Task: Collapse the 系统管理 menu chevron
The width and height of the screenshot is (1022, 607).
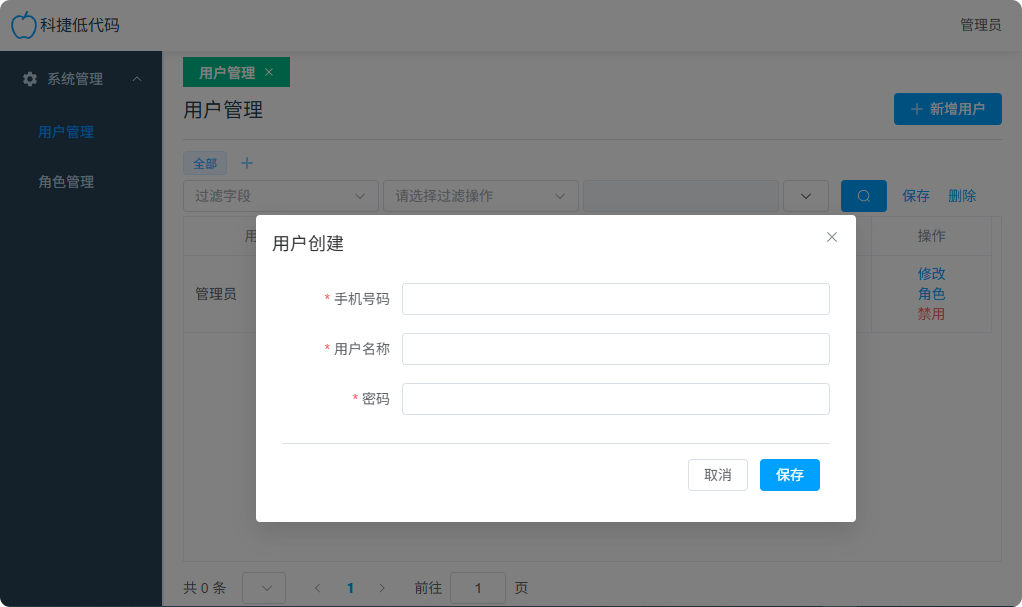Action: coord(137,79)
